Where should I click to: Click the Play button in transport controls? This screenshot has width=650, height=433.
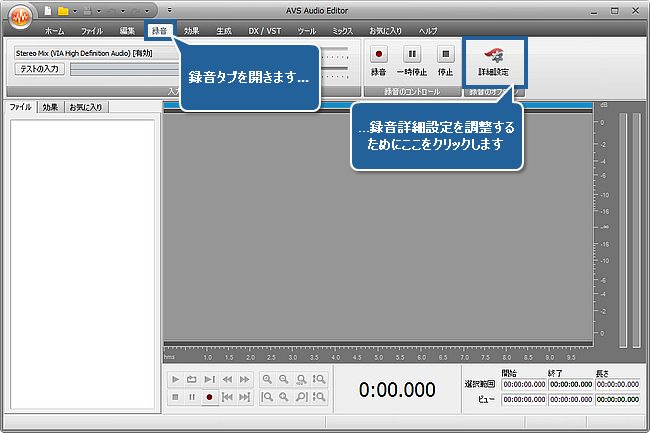point(175,379)
